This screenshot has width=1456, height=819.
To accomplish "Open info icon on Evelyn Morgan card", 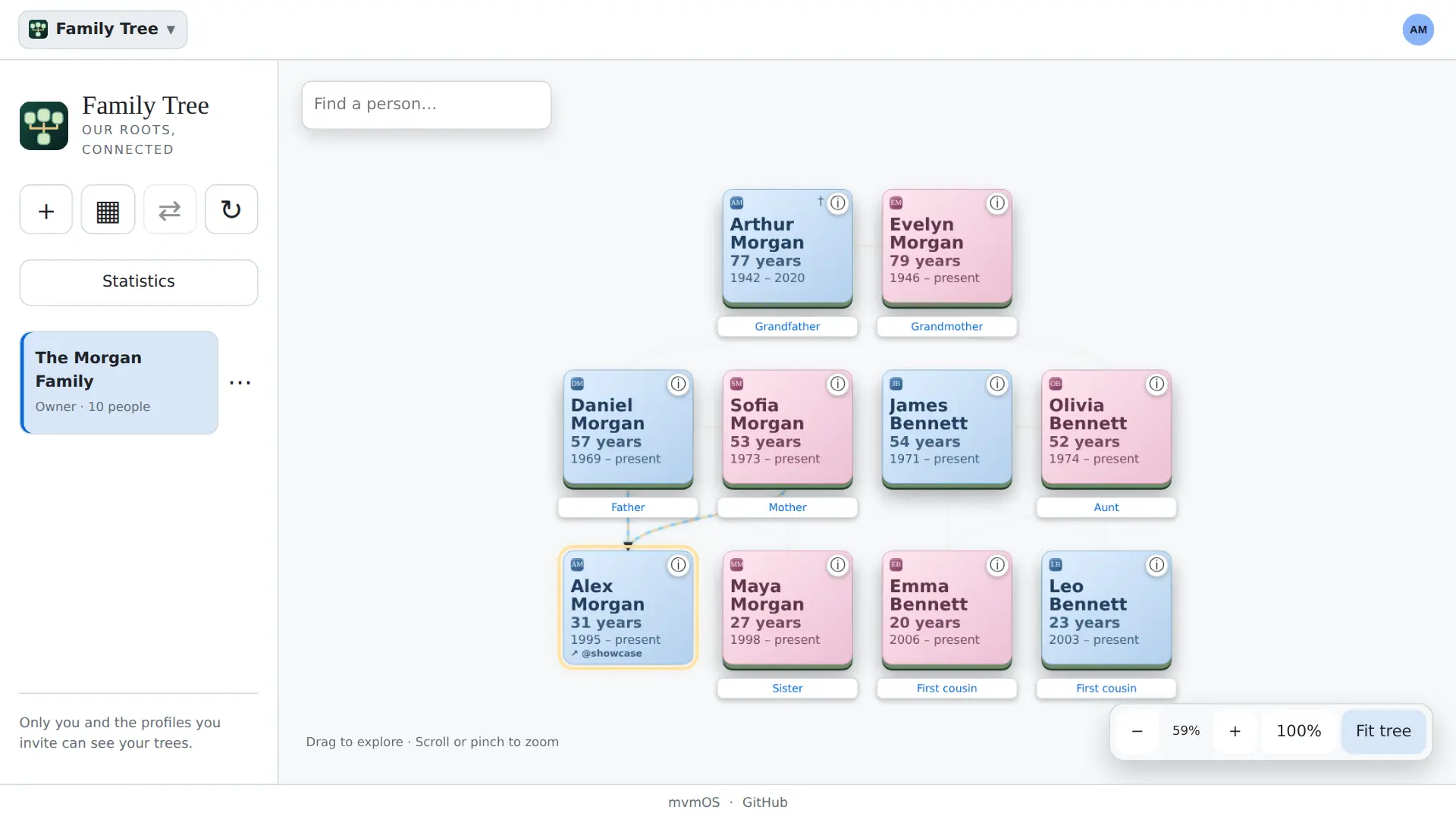I will 997,203.
